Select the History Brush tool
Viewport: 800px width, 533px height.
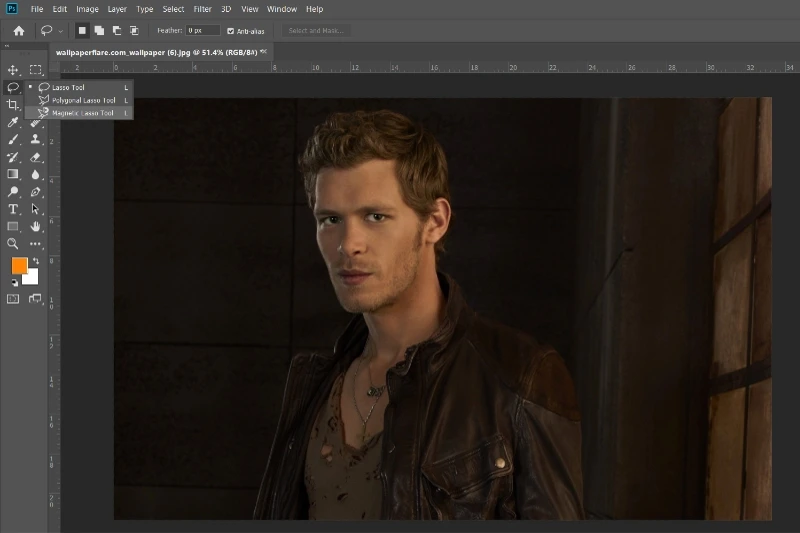pos(13,157)
